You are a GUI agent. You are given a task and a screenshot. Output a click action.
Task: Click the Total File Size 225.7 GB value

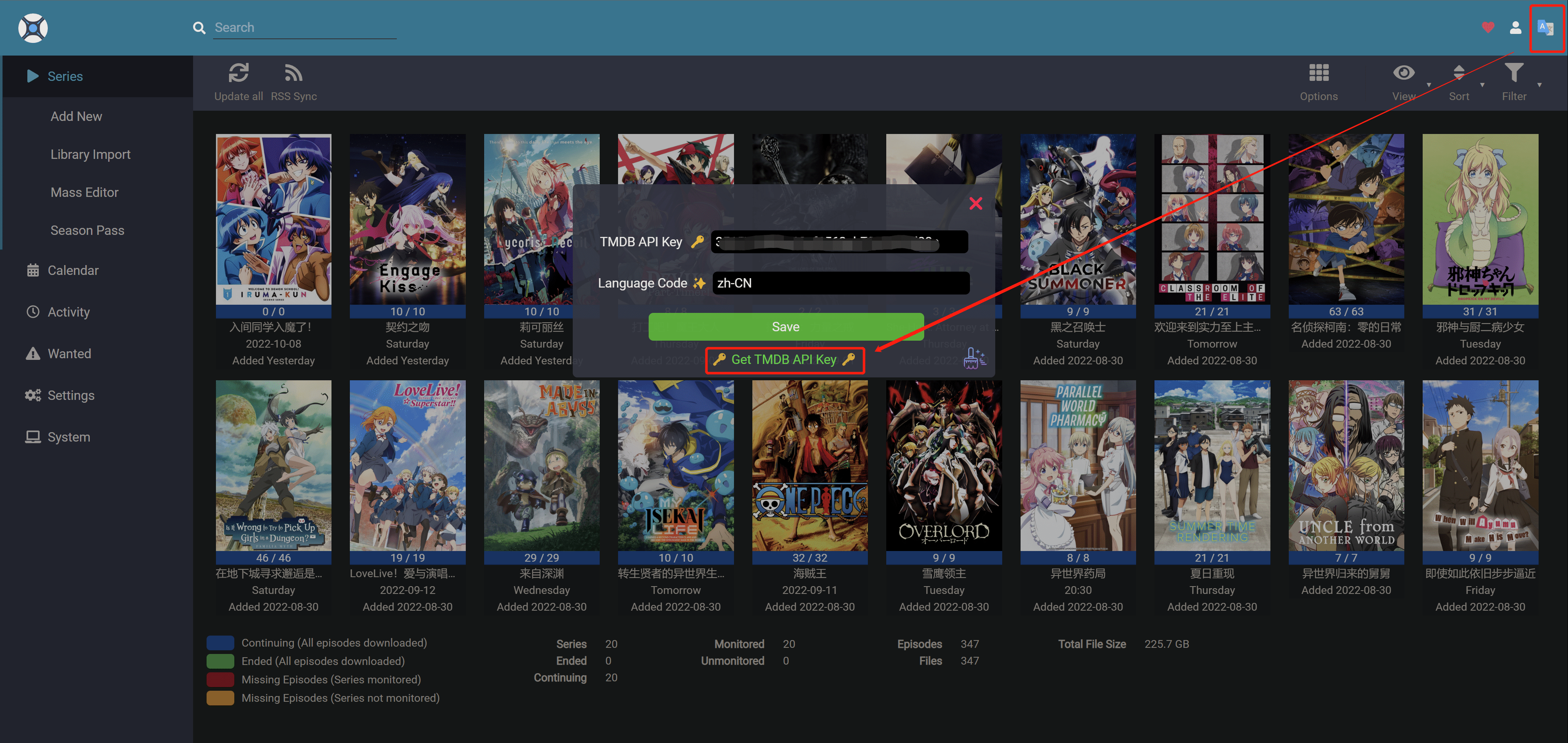click(1166, 644)
